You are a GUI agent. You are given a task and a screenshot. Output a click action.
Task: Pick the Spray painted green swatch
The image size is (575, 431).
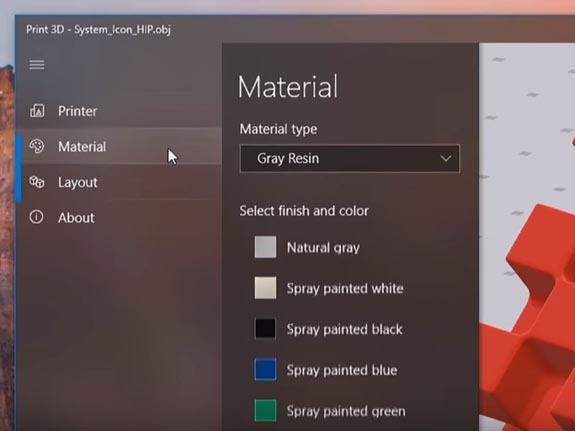[265, 410]
